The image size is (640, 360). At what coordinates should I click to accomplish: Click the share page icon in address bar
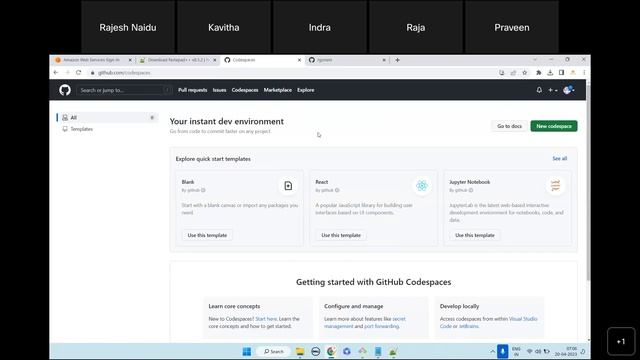(x=513, y=73)
